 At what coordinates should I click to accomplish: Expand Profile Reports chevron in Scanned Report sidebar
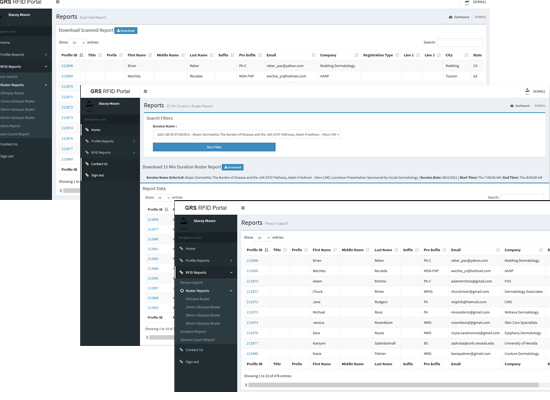(x=46, y=55)
